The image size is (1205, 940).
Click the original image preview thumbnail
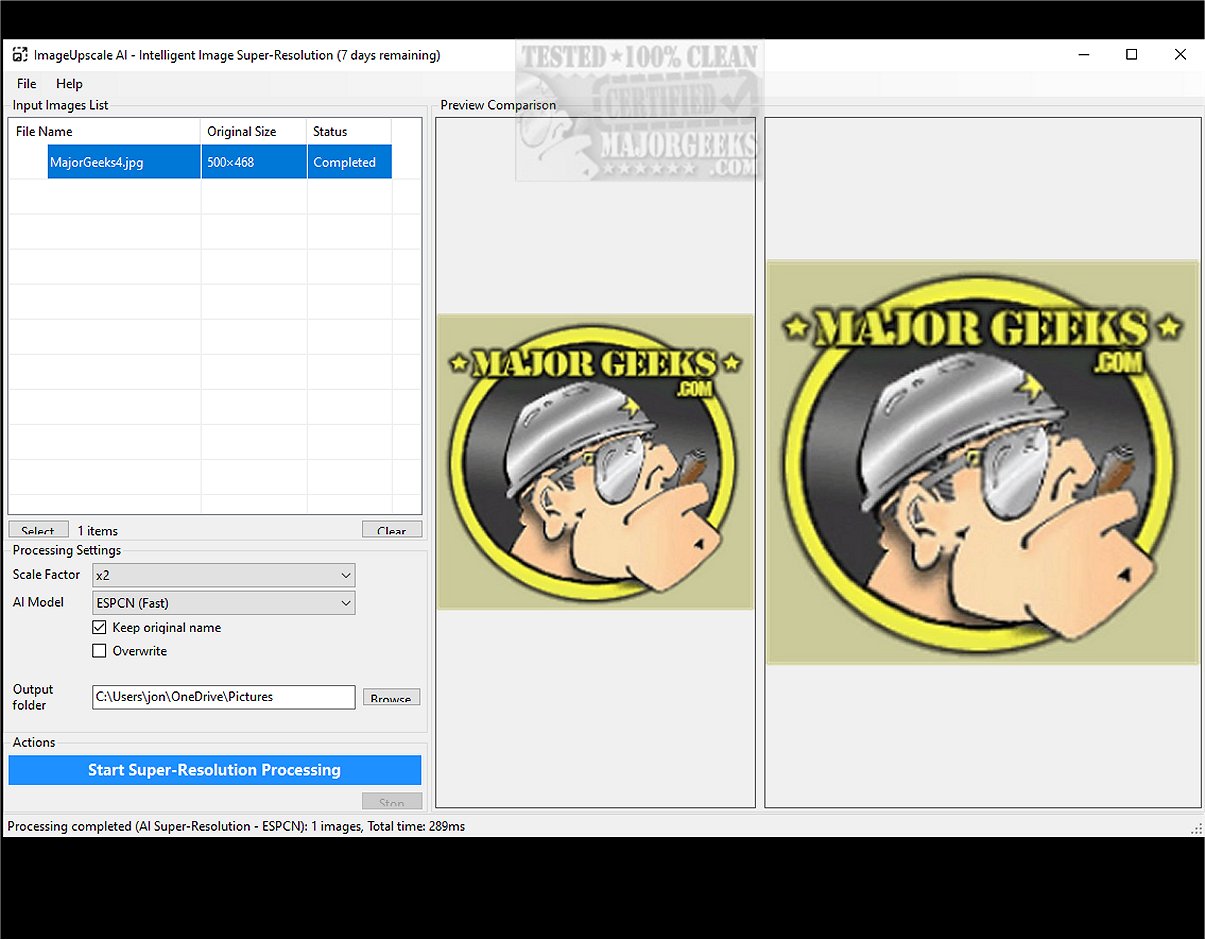tap(595, 461)
